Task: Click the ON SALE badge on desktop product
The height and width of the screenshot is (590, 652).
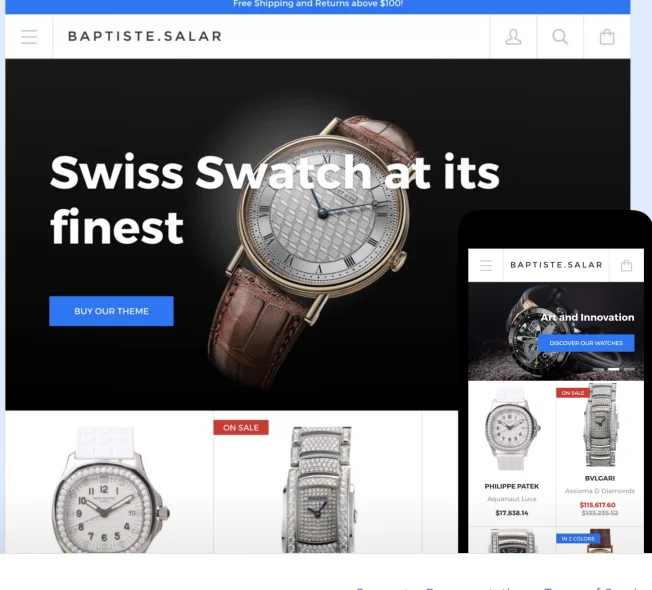Action: 241,427
